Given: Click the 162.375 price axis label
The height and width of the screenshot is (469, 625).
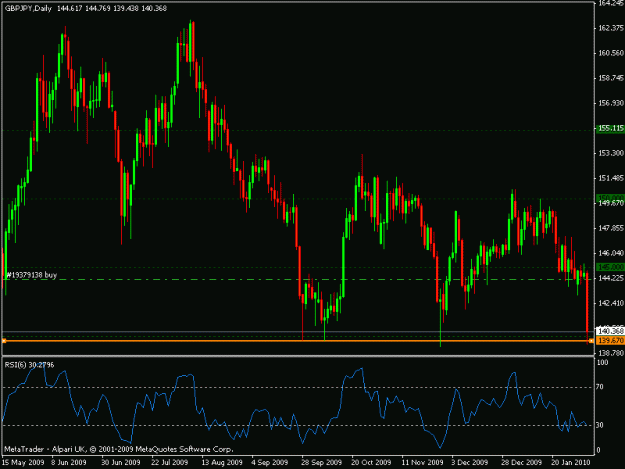Looking at the screenshot, I should pyautogui.click(x=611, y=28).
